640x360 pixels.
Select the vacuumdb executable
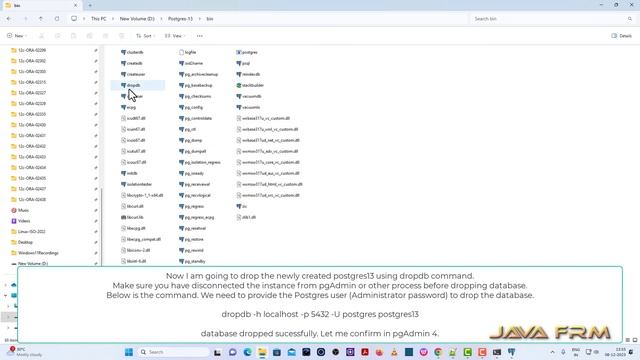tap(249, 96)
